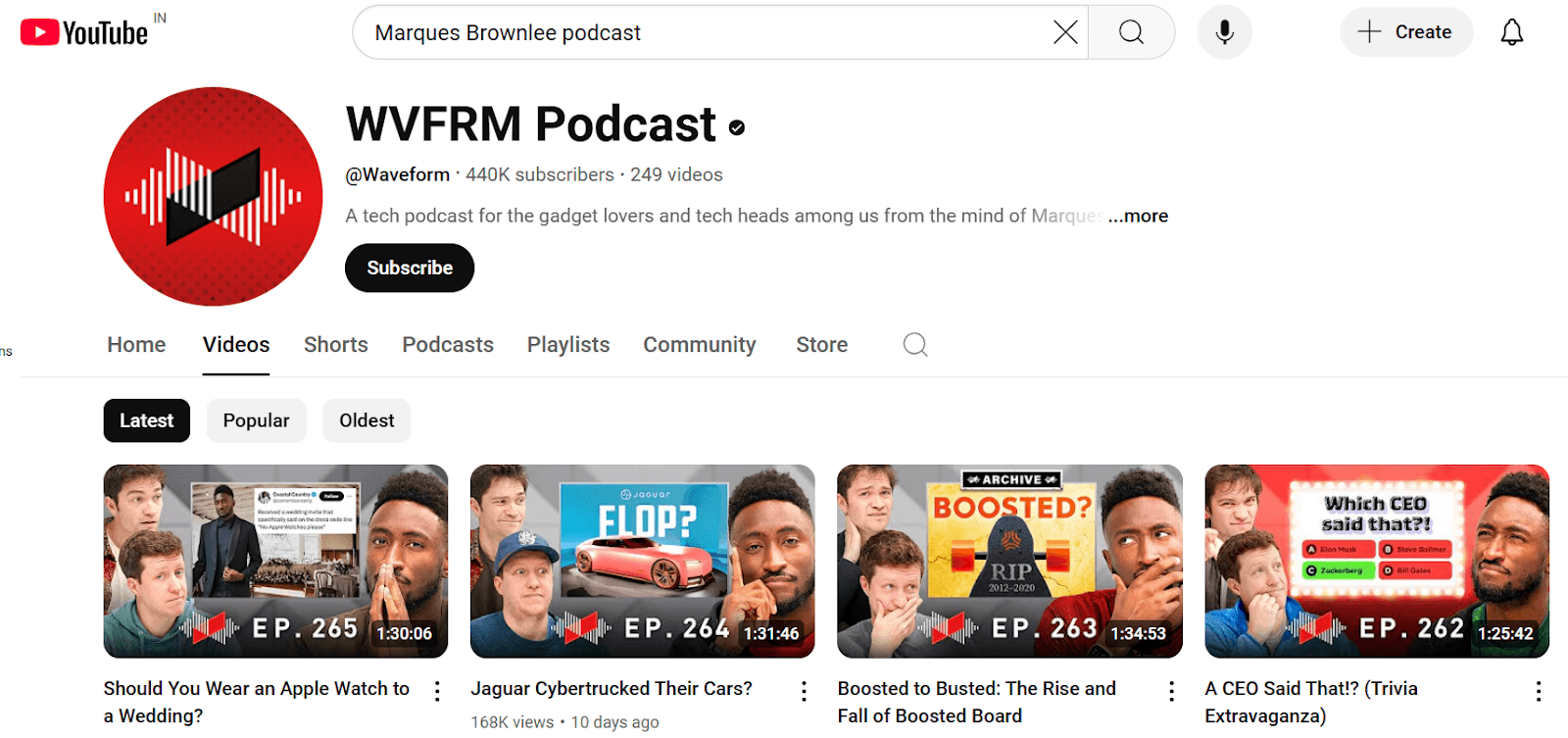Search within the channel using the tab-row magnifier
The image size is (1568, 738).
click(915, 345)
